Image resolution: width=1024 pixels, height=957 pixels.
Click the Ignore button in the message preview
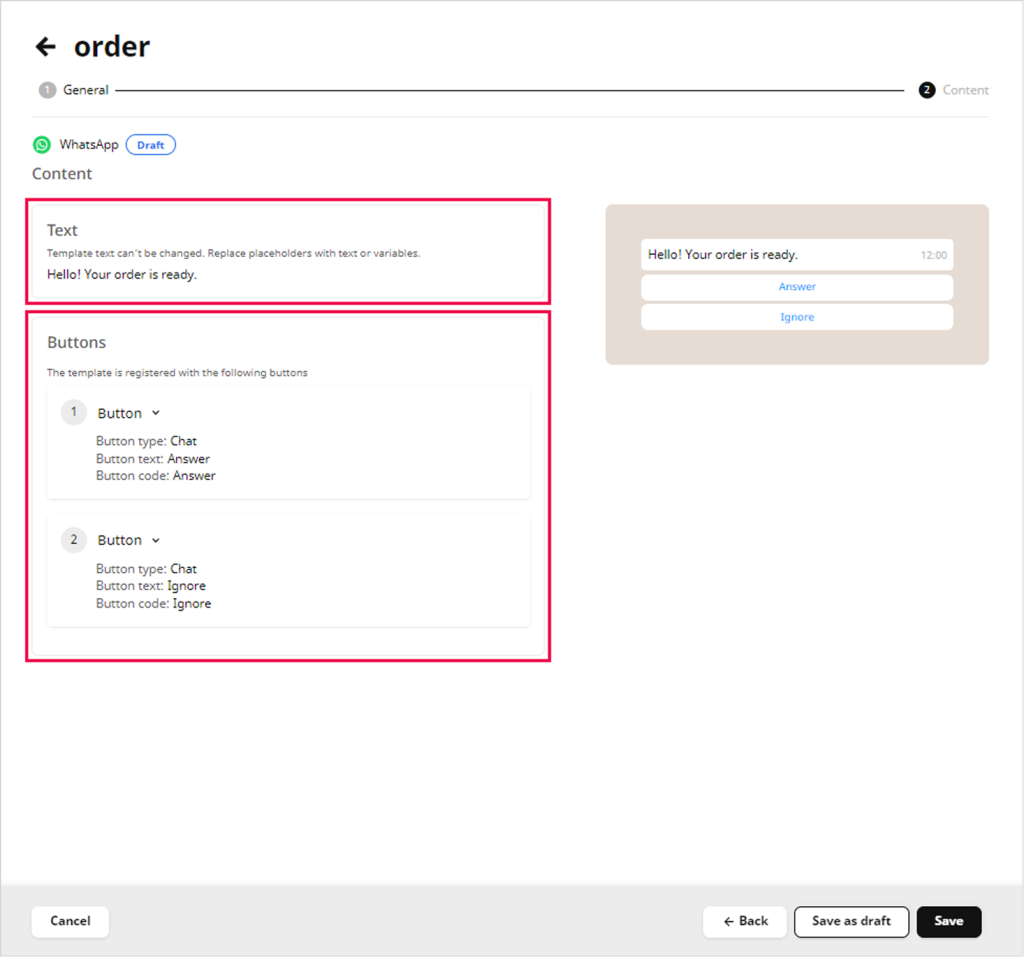click(x=797, y=317)
